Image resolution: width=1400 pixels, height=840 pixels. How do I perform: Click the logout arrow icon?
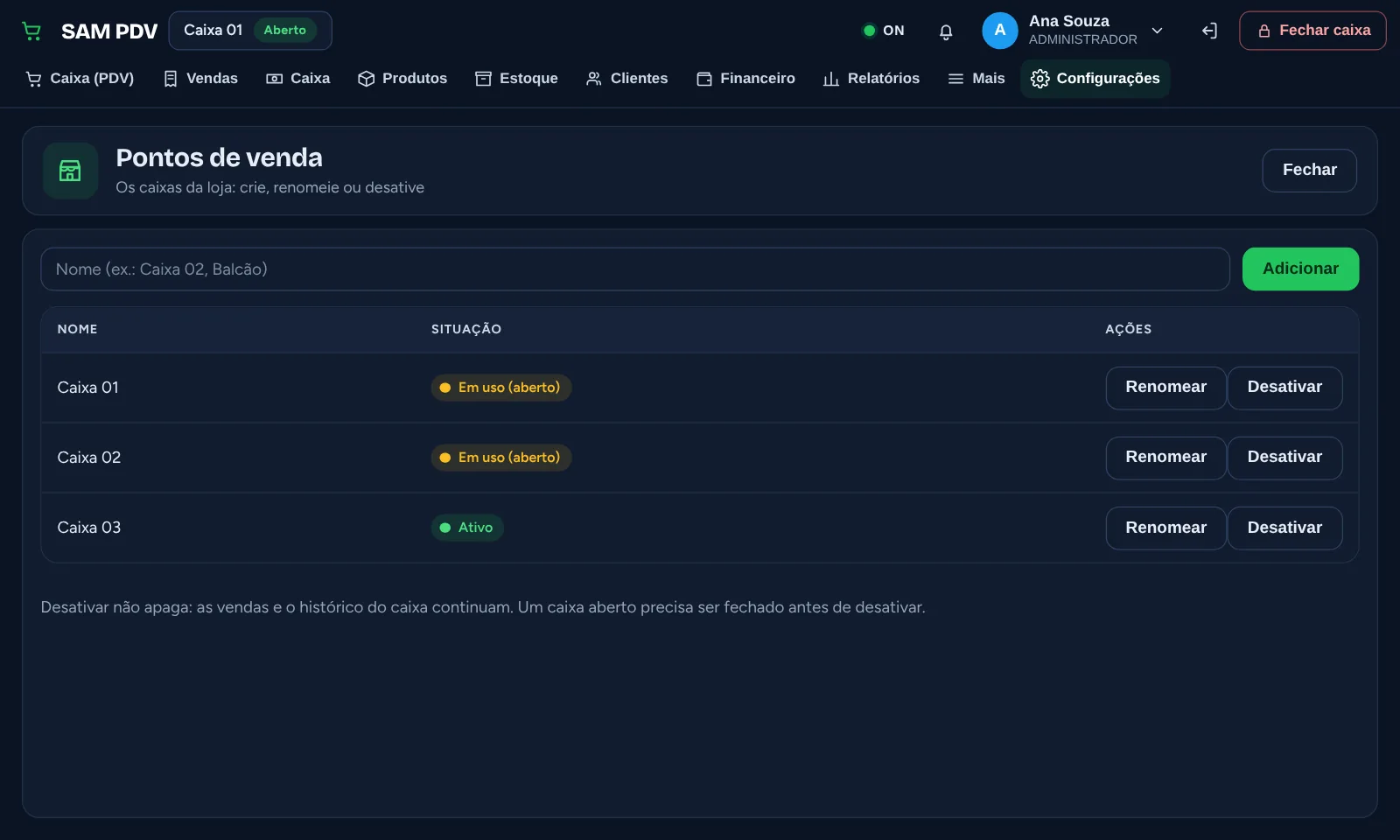click(x=1209, y=31)
